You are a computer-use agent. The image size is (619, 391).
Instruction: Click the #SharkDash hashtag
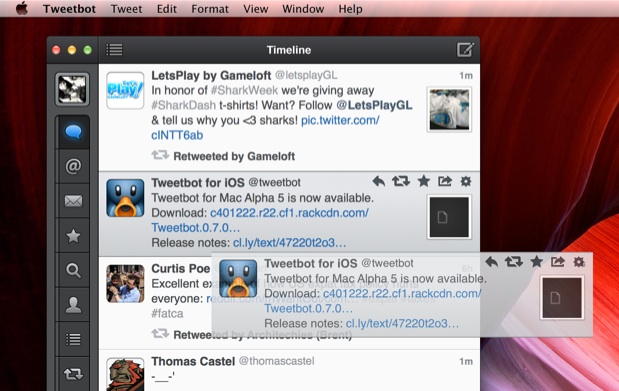(x=184, y=105)
